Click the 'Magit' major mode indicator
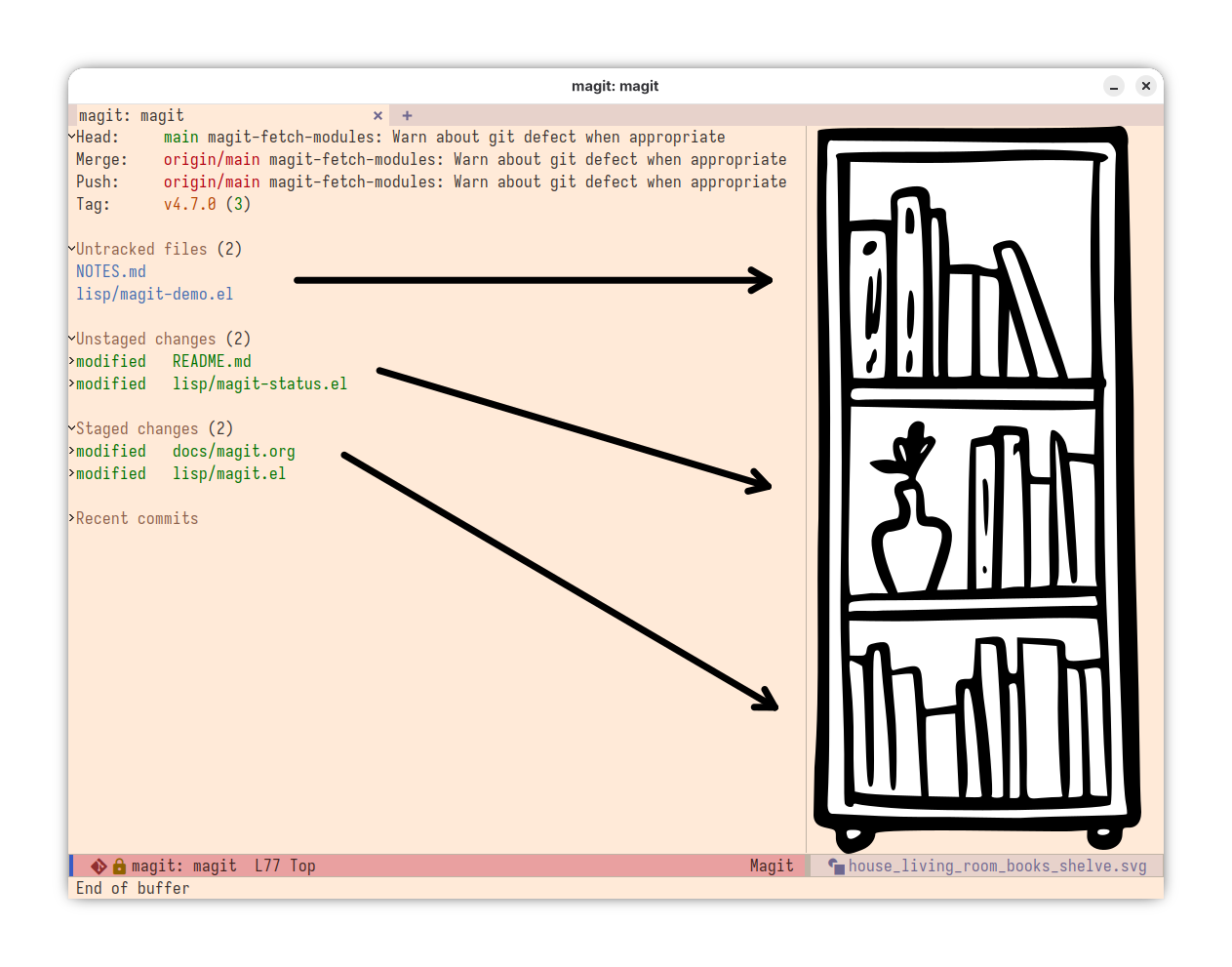The height and width of the screenshot is (967, 1232). coord(772,866)
